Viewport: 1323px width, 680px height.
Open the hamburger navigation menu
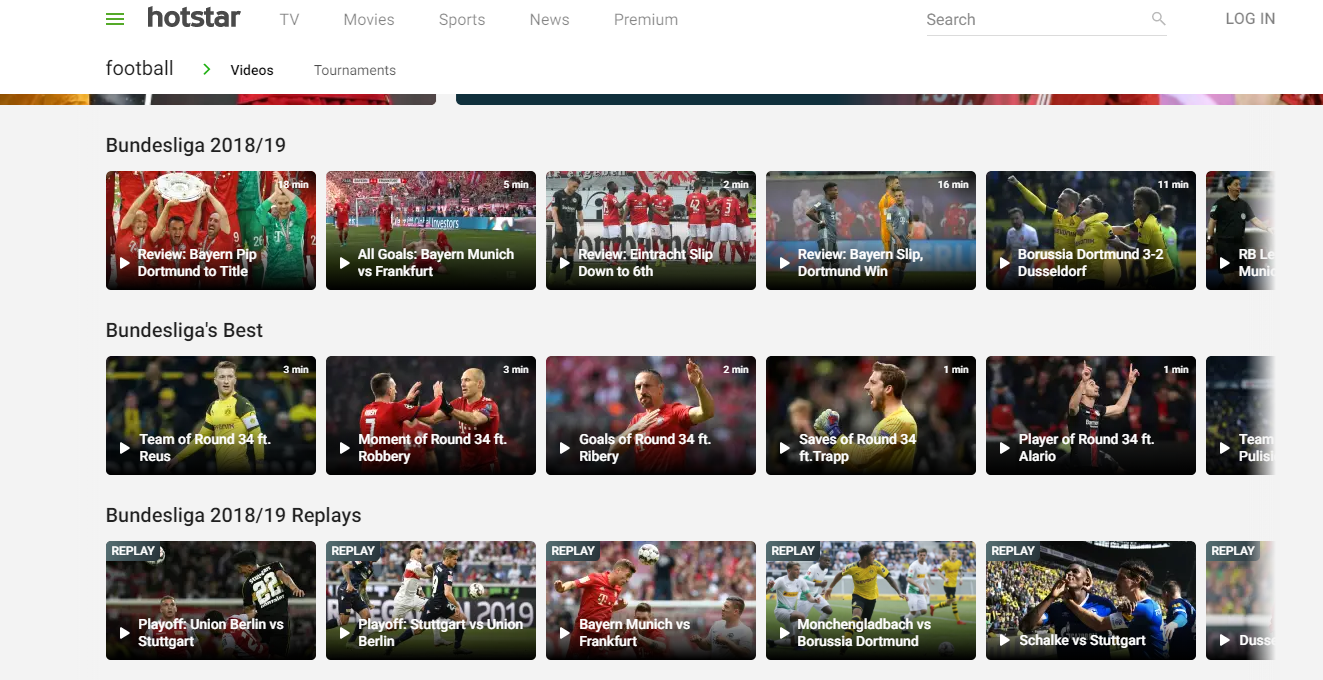114,18
